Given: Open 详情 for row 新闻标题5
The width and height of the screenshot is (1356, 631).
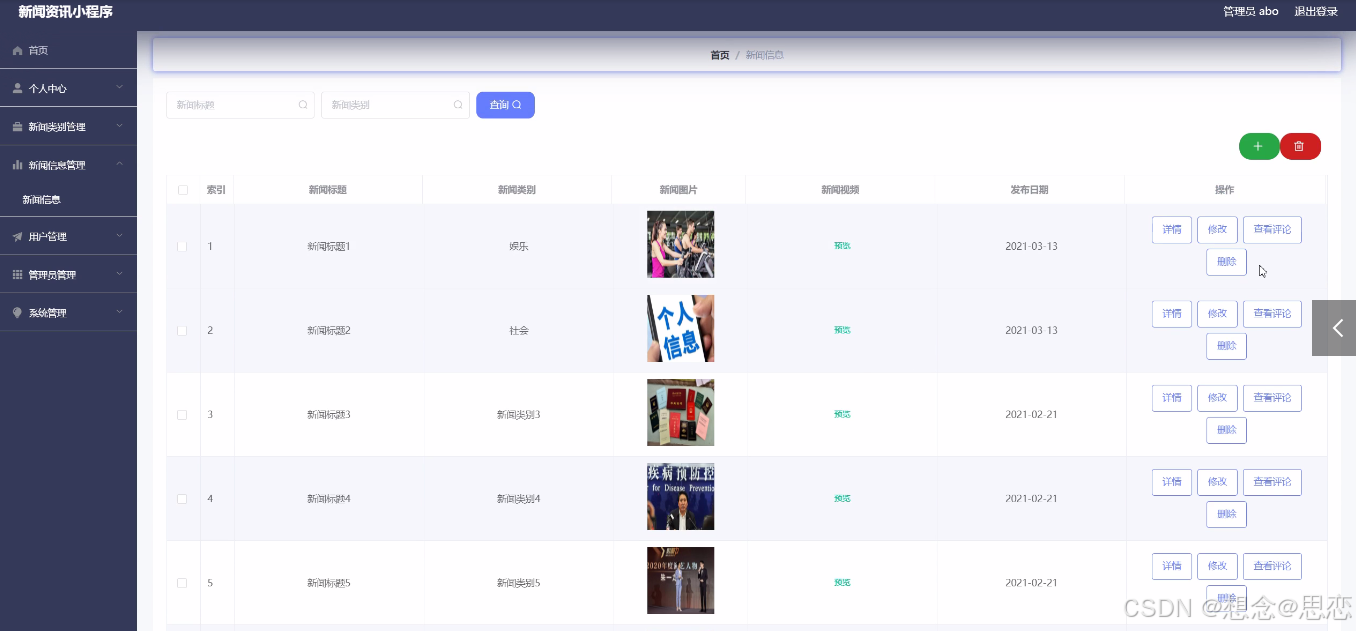Looking at the screenshot, I should [1172, 566].
